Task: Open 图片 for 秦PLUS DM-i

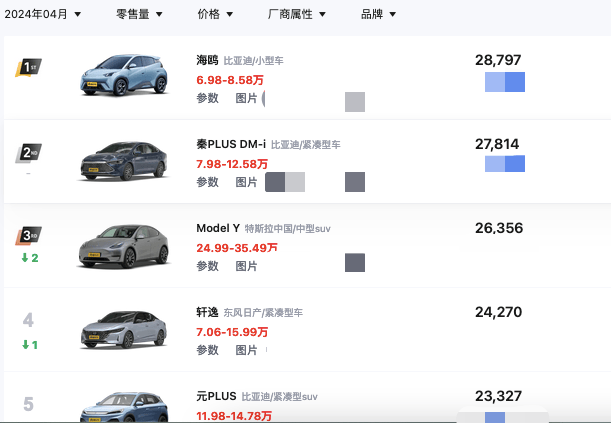Action: coord(246,182)
